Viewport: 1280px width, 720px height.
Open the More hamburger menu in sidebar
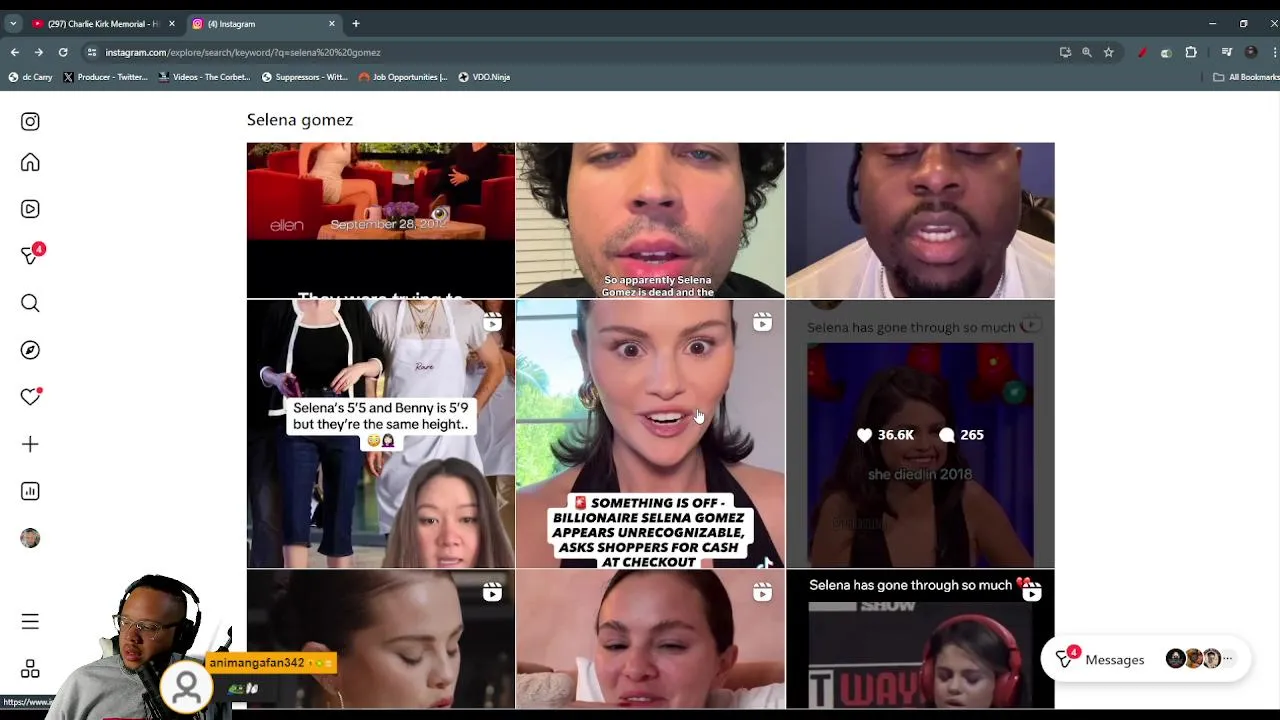click(x=30, y=622)
